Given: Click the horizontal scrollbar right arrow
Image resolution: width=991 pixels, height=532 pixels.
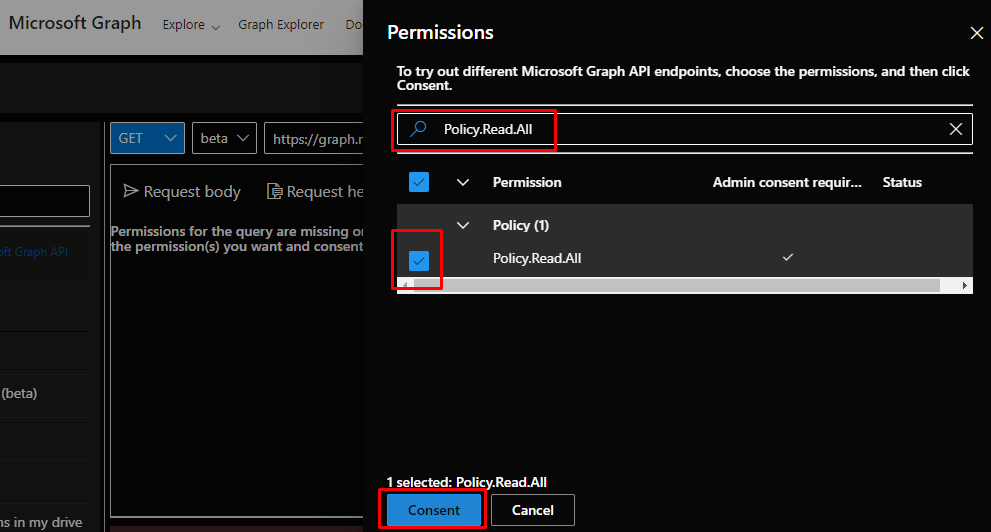Looking at the screenshot, I should coord(965,285).
